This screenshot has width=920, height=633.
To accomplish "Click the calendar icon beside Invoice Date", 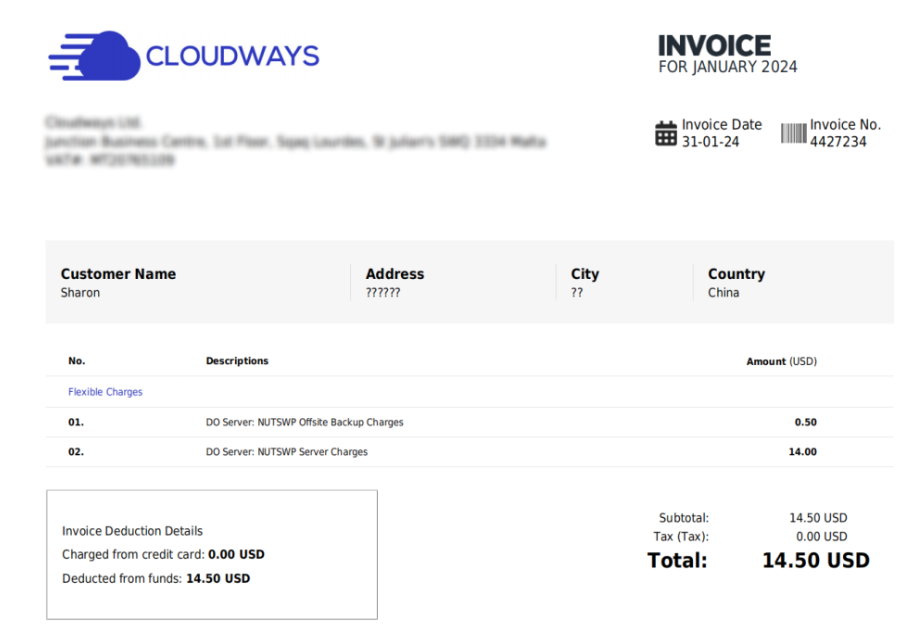I will pyautogui.click(x=666, y=133).
